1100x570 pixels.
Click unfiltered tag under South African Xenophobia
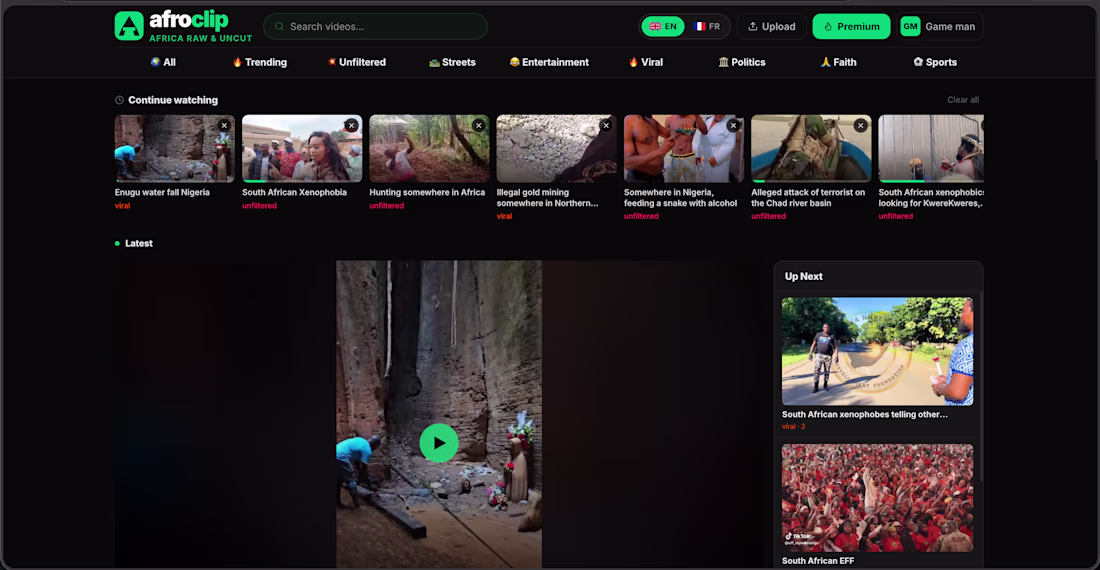tap(260, 205)
